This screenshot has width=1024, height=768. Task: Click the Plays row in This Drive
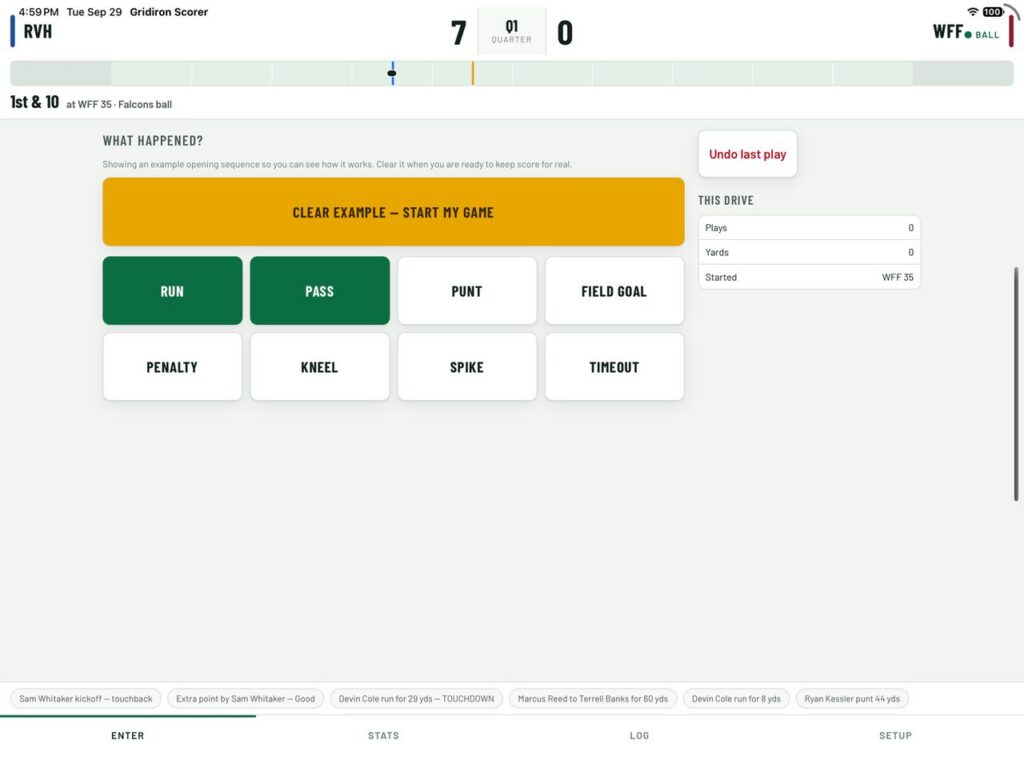(x=809, y=228)
